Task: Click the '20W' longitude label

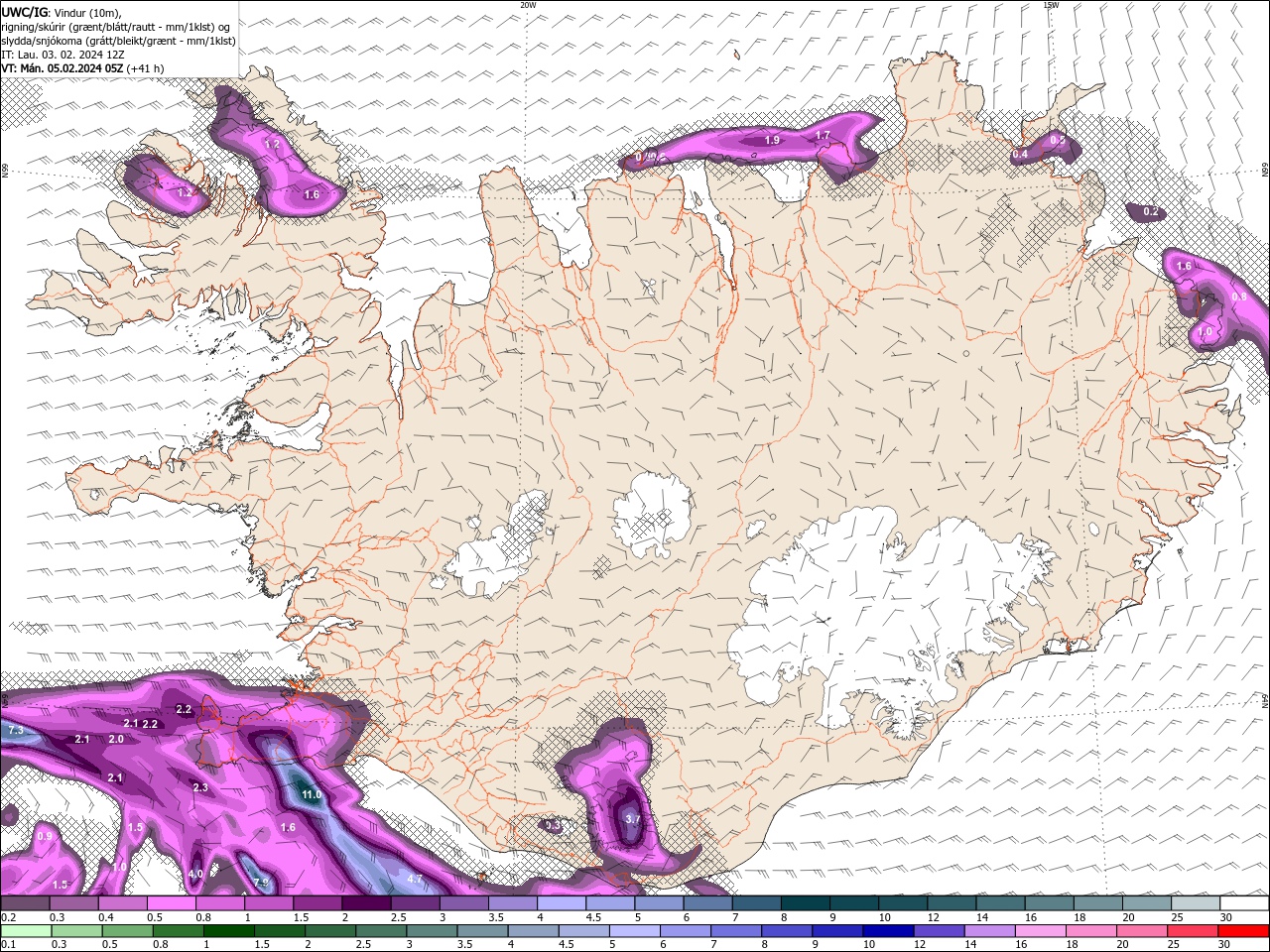Action: (528, 5)
